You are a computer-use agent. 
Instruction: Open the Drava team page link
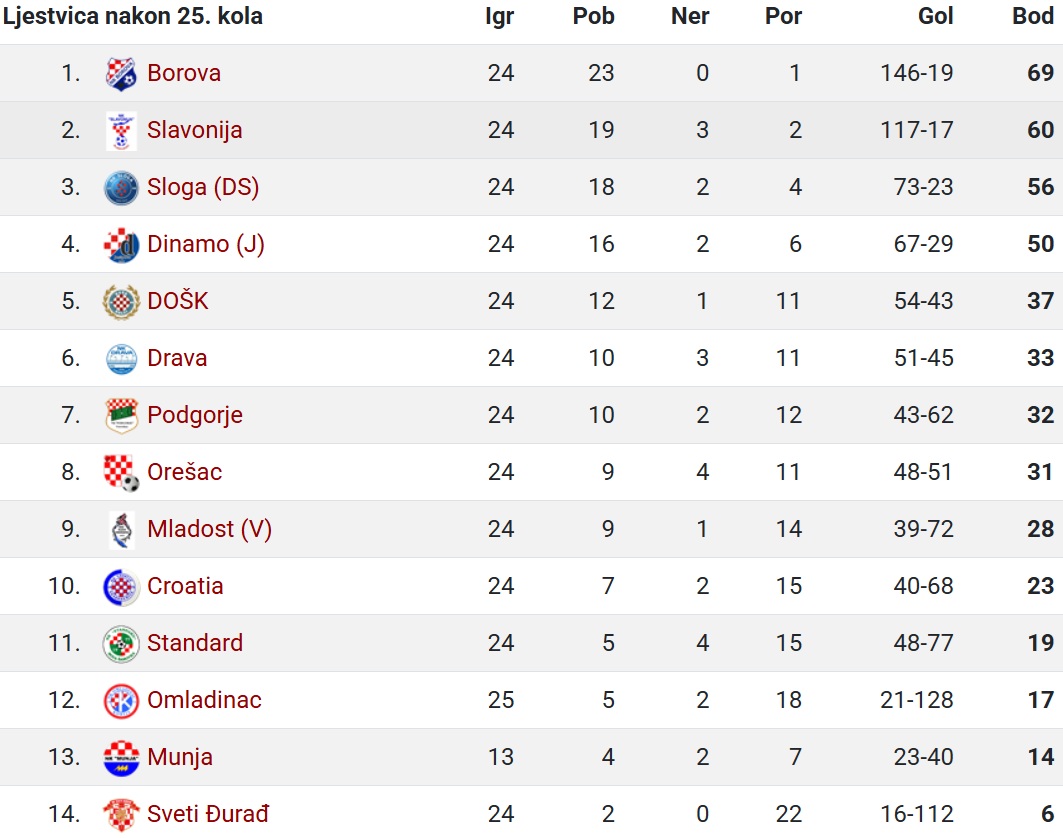(177, 357)
